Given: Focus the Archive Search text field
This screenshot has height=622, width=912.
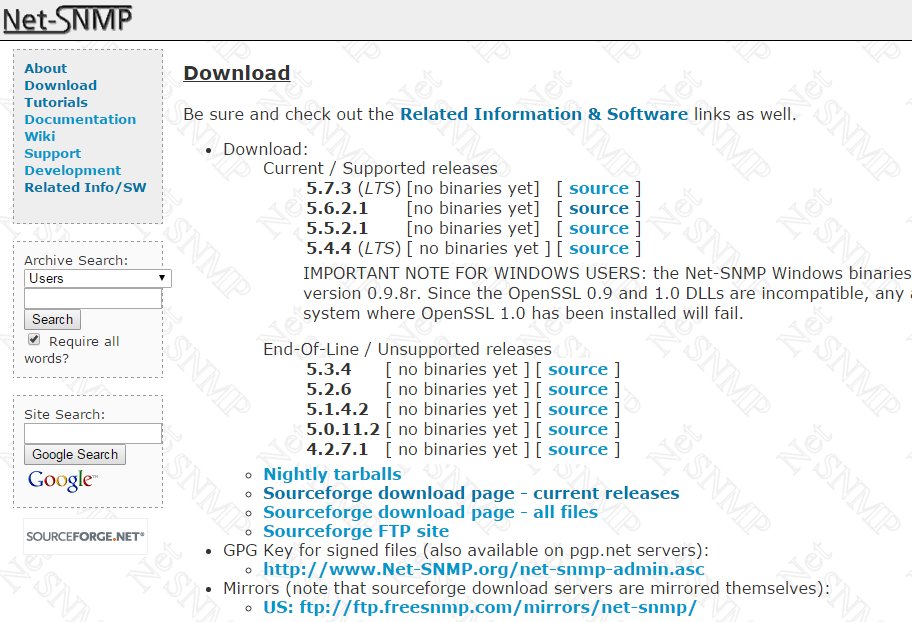Looking at the screenshot, I should (x=93, y=298).
